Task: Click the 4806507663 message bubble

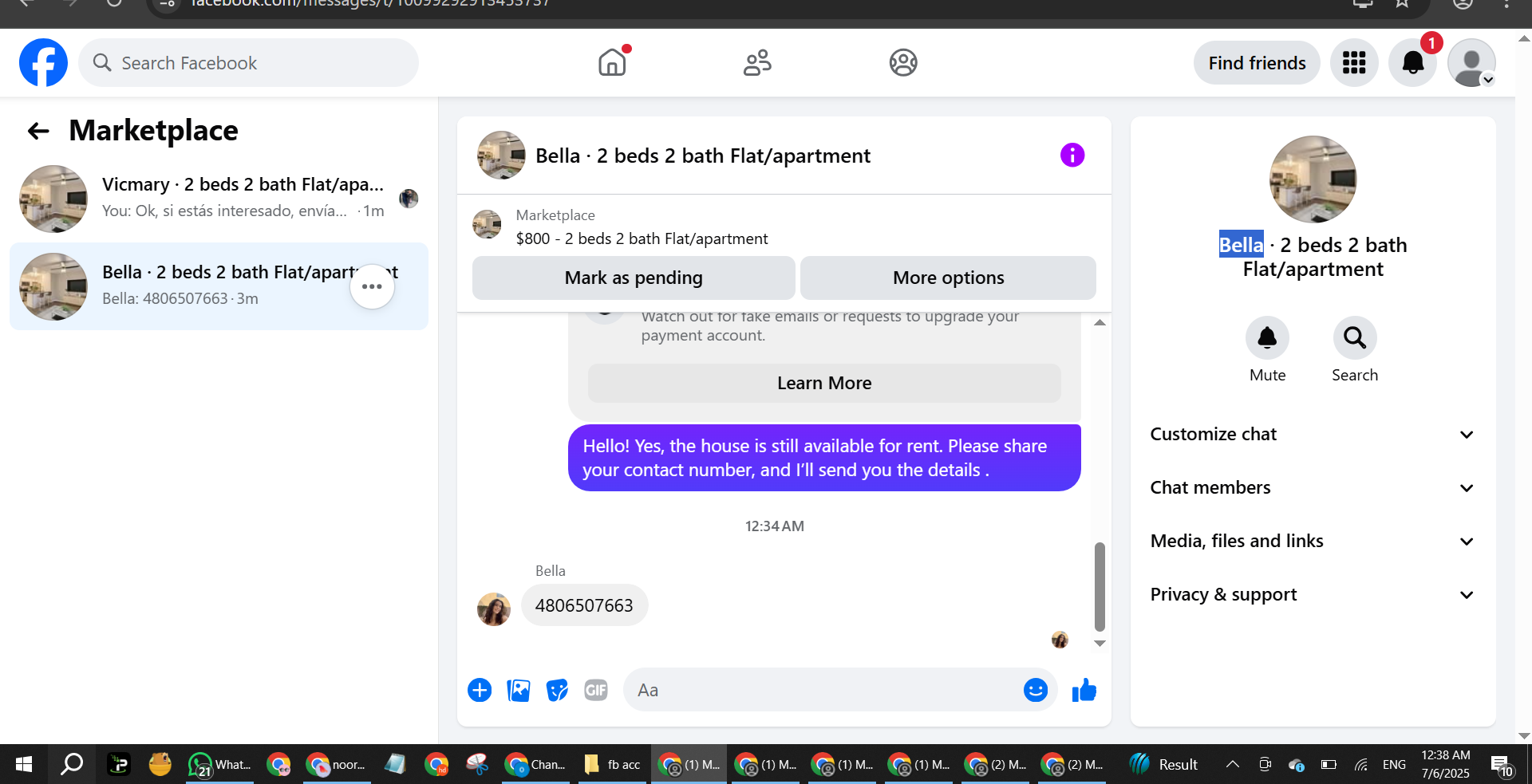Action: [584, 605]
